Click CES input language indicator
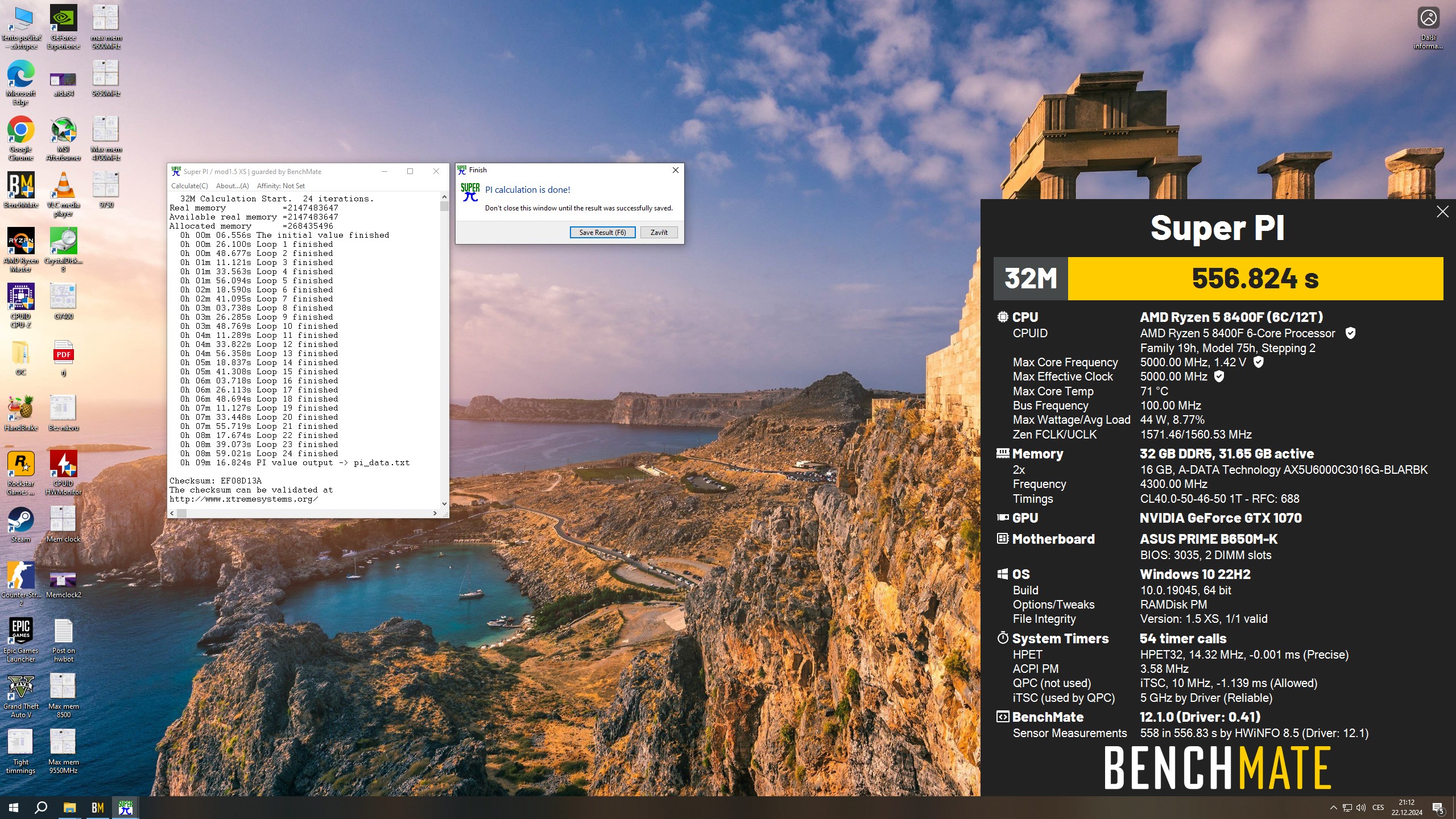 point(1378,808)
